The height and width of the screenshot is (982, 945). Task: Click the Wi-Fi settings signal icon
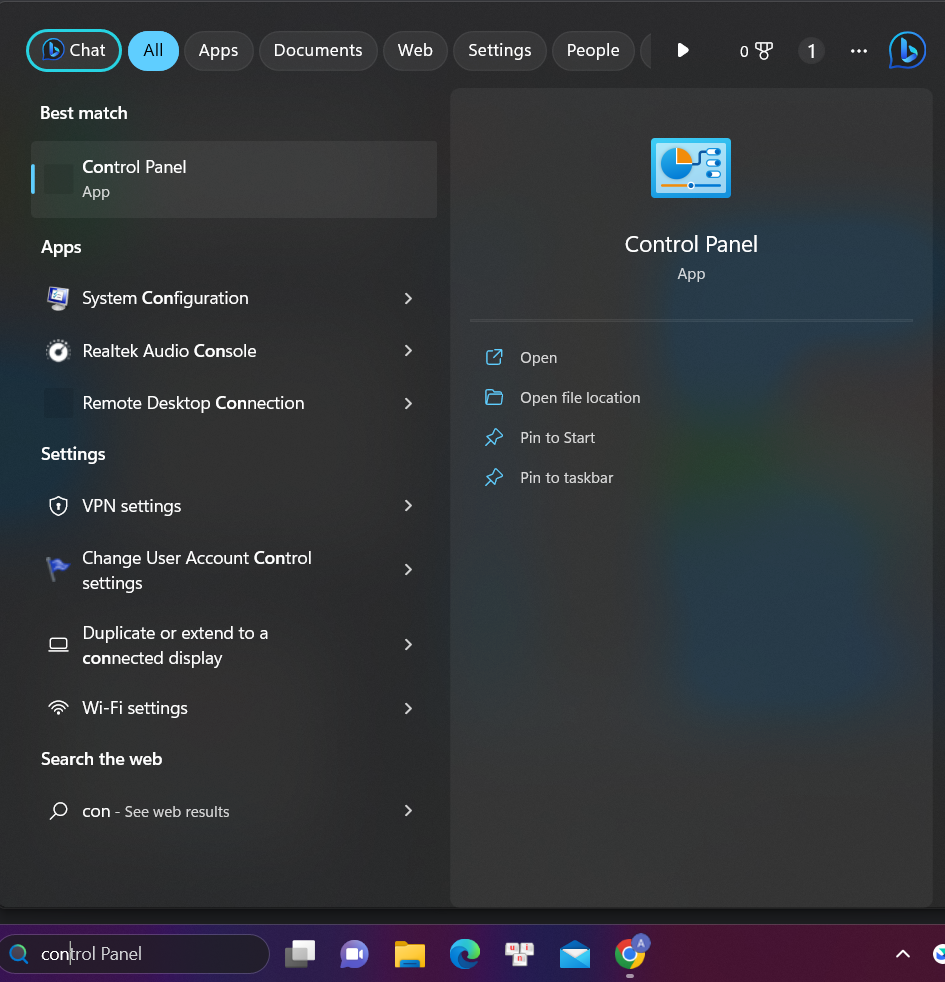58,708
